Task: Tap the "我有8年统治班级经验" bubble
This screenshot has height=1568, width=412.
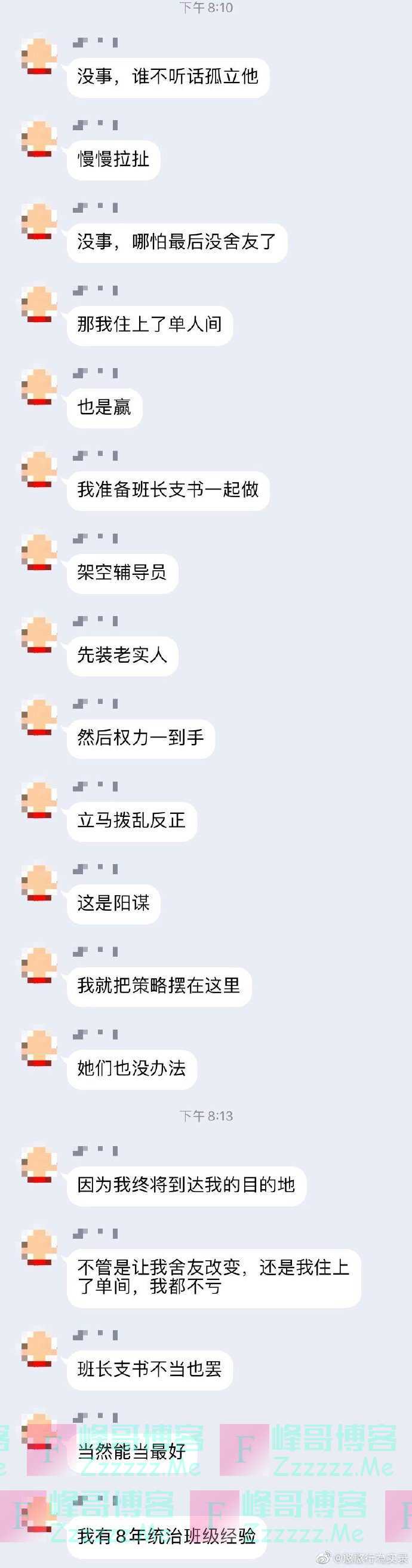Action: click(167, 1536)
